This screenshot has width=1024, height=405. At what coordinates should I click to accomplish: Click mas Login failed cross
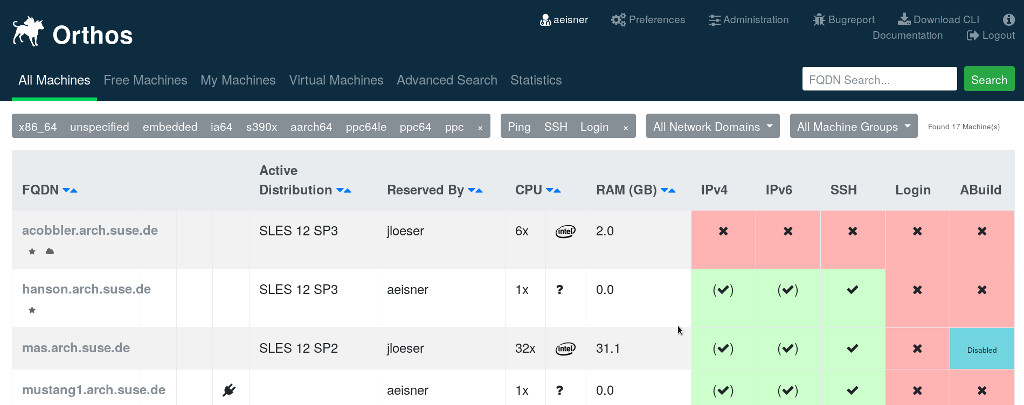pos(918,349)
